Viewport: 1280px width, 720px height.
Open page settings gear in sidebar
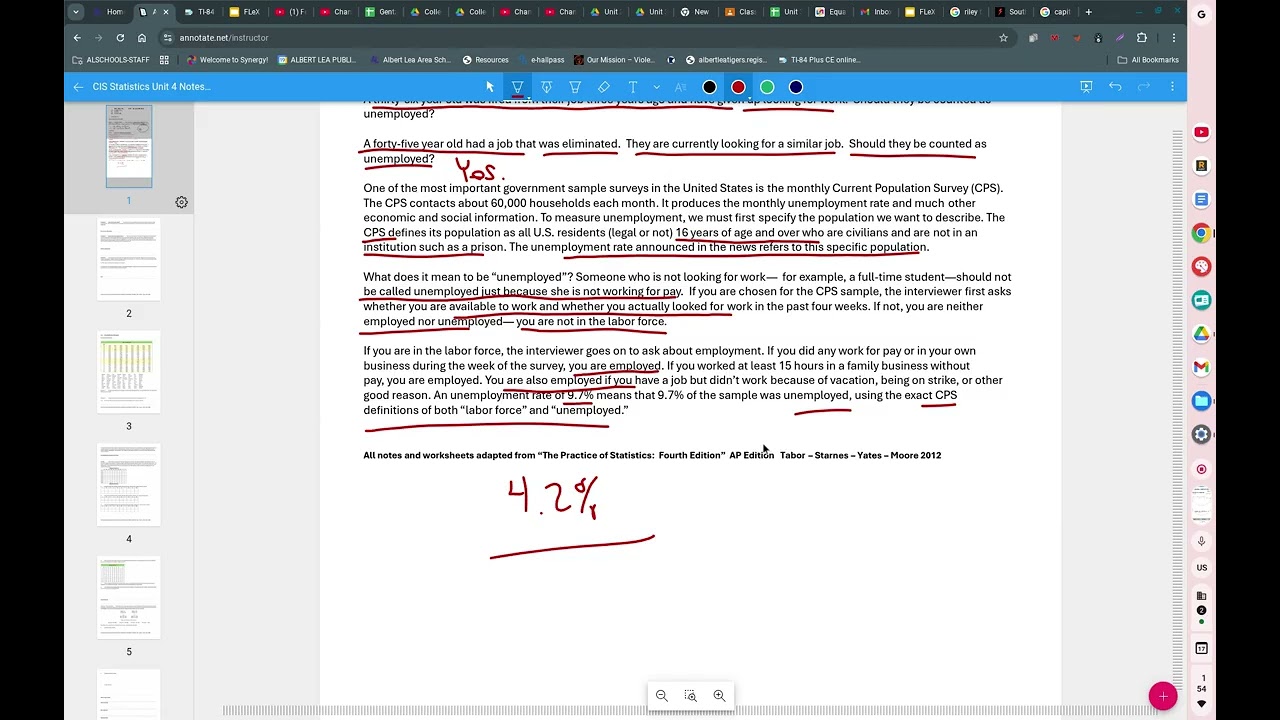(x=181, y=202)
